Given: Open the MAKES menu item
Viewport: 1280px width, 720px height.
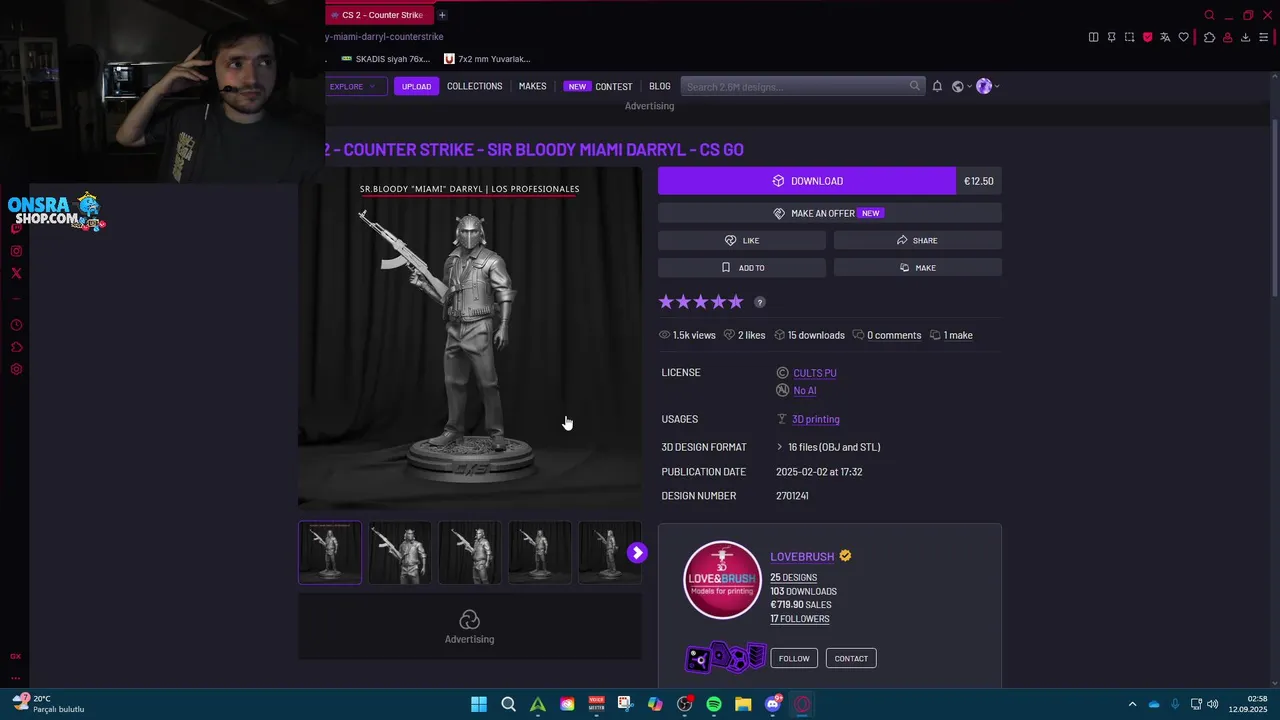Looking at the screenshot, I should 532,86.
